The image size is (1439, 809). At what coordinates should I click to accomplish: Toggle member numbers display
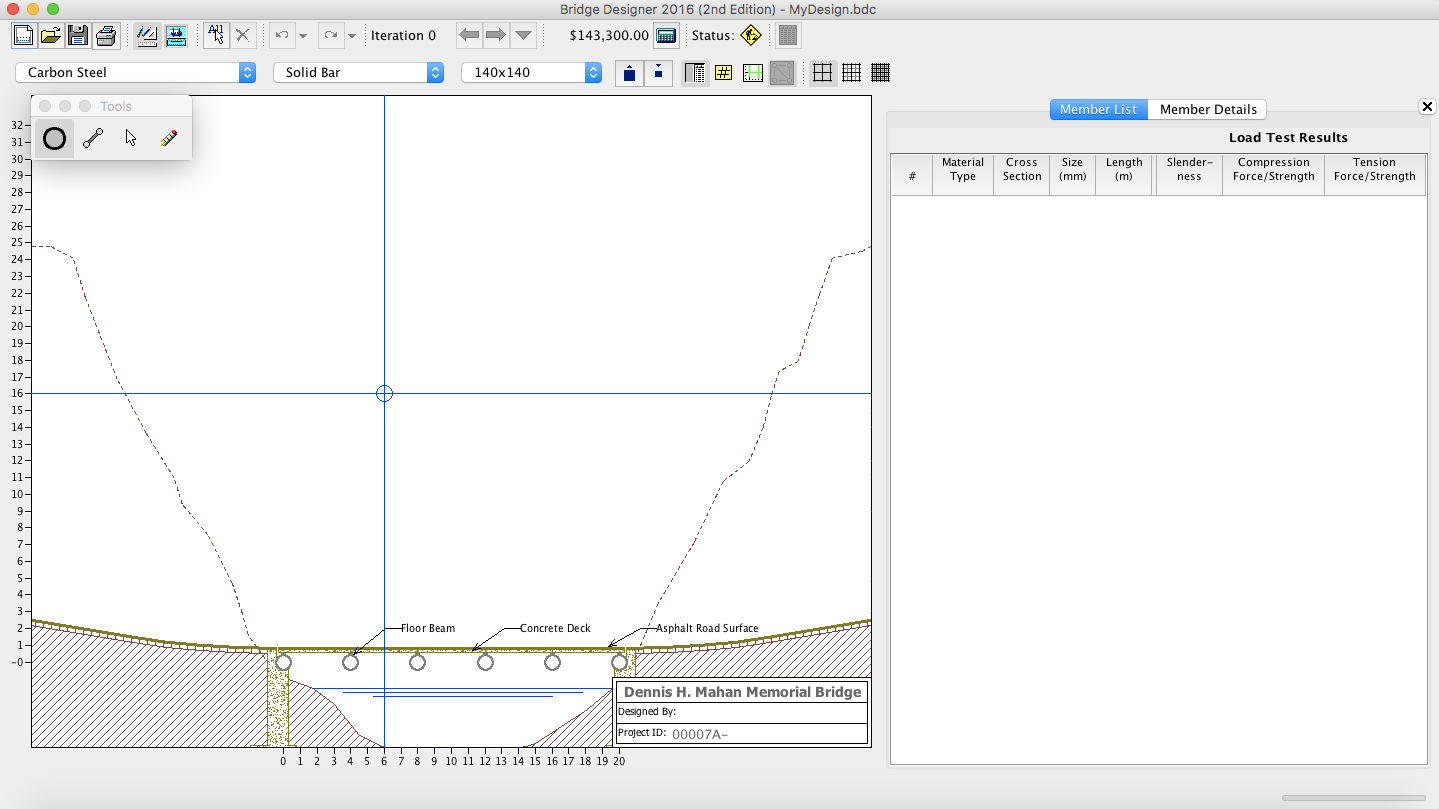click(724, 73)
